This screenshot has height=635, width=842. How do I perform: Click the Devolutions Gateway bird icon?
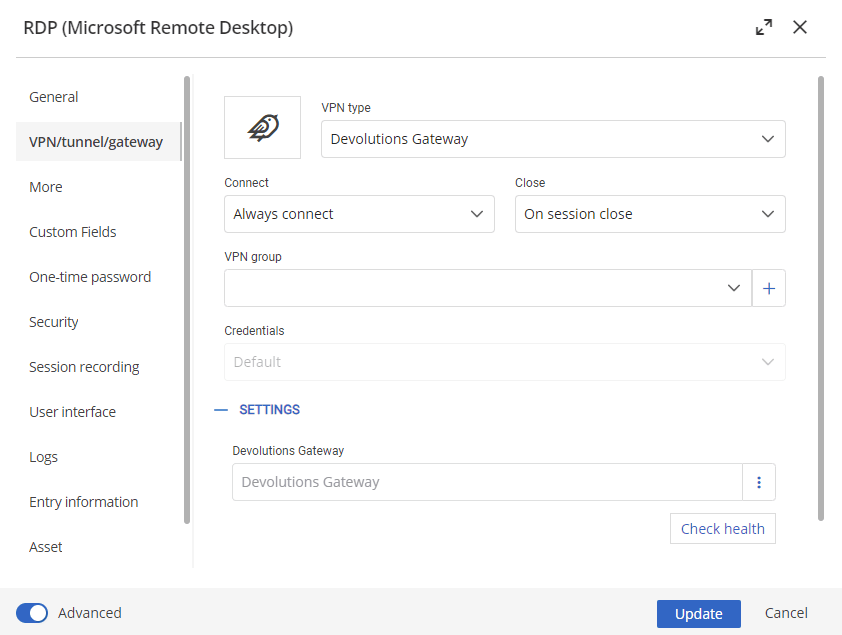tap(262, 127)
